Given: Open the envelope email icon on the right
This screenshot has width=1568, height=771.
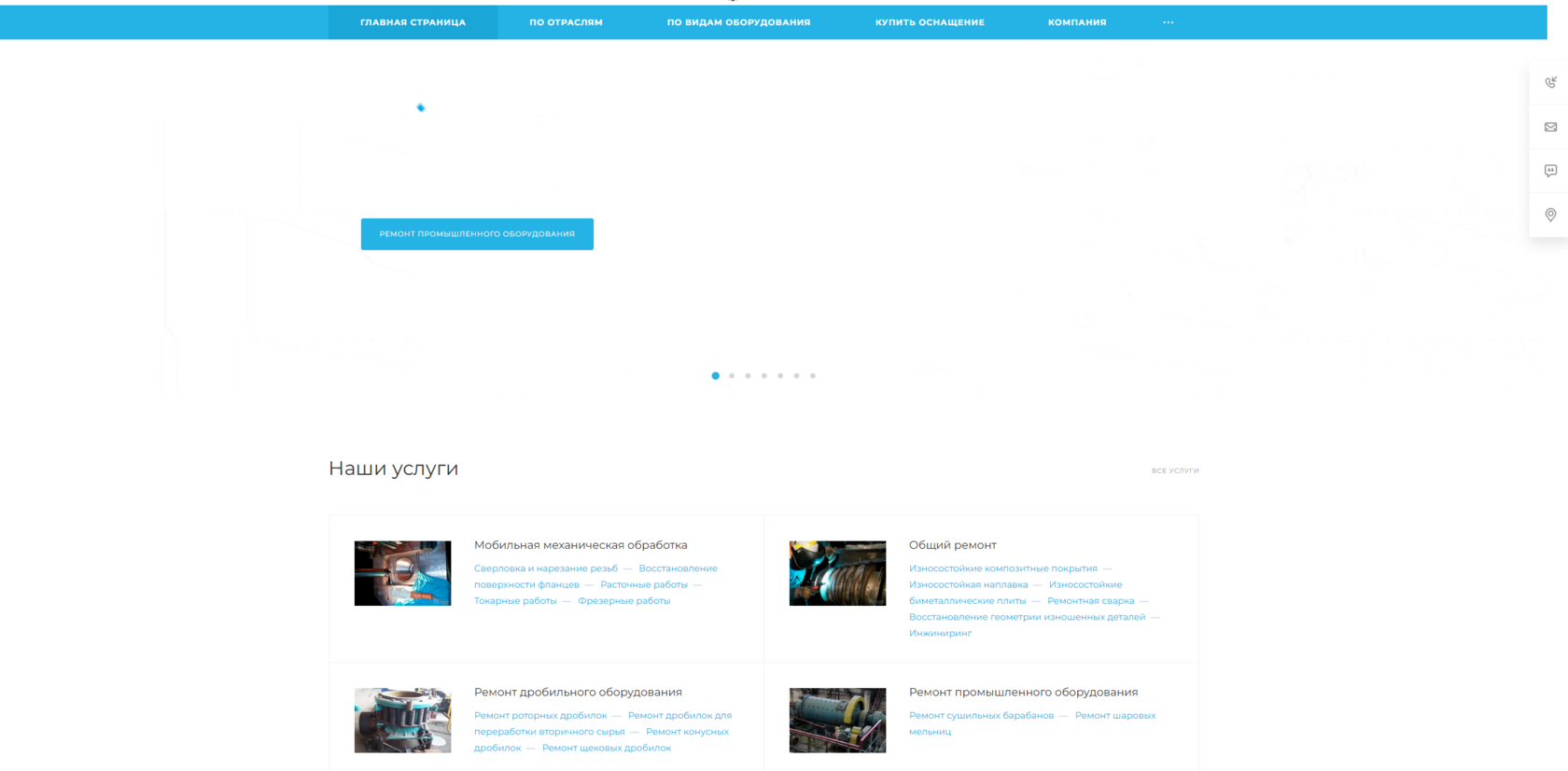Looking at the screenshot, I should coord(1550,127).
